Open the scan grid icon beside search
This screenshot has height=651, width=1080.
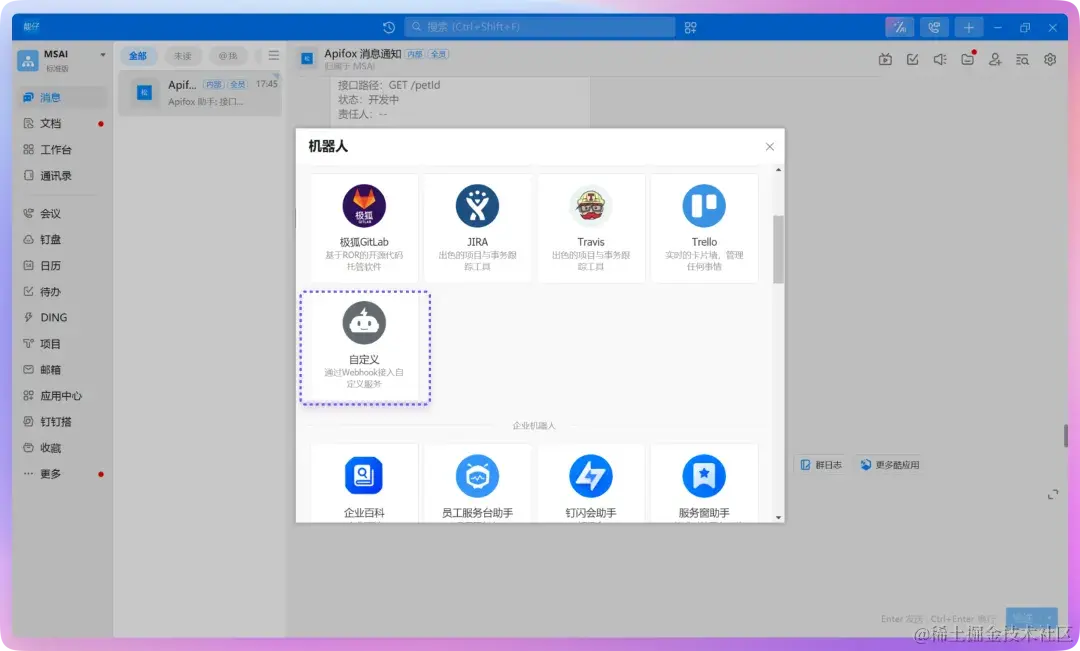click(690, 28)
